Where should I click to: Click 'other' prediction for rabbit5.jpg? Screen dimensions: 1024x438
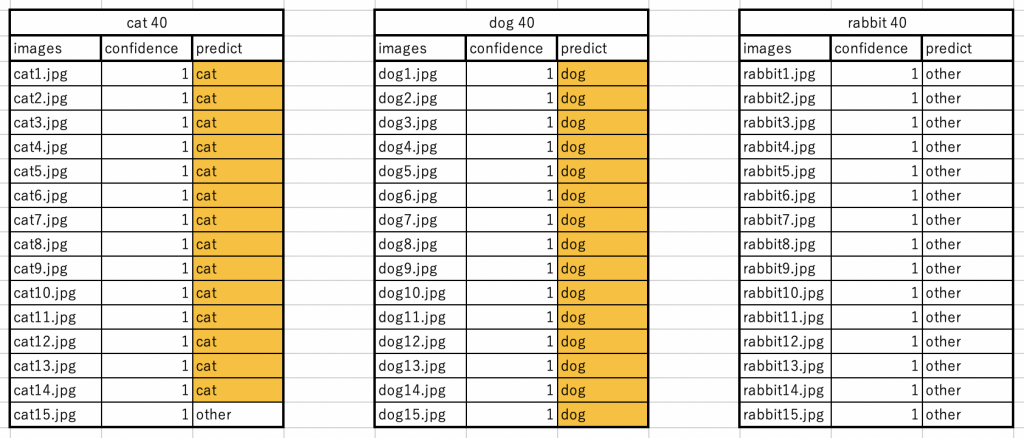[966, 171]
